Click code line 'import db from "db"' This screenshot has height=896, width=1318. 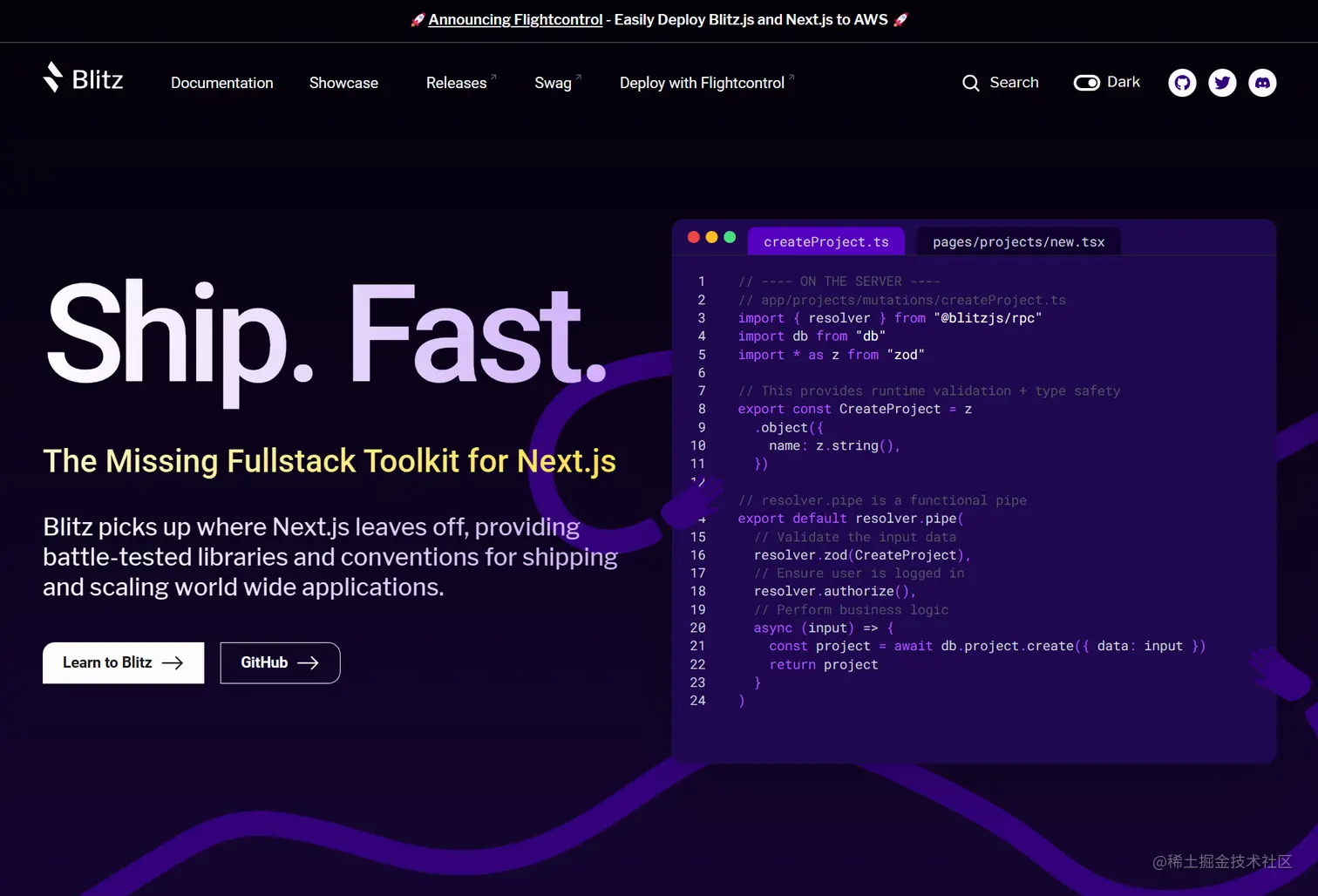pos(812,336)
